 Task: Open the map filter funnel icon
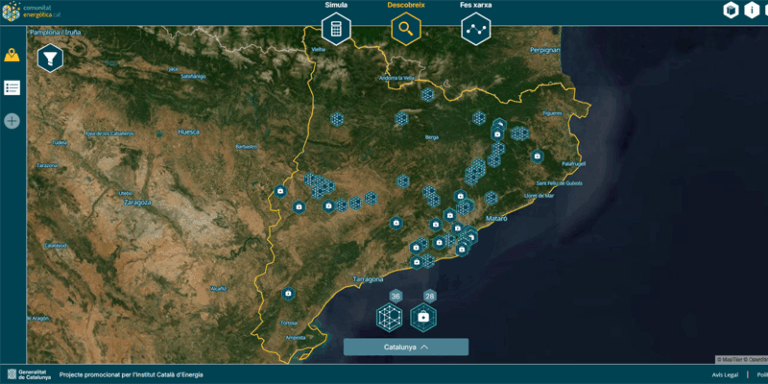[50, 58]
